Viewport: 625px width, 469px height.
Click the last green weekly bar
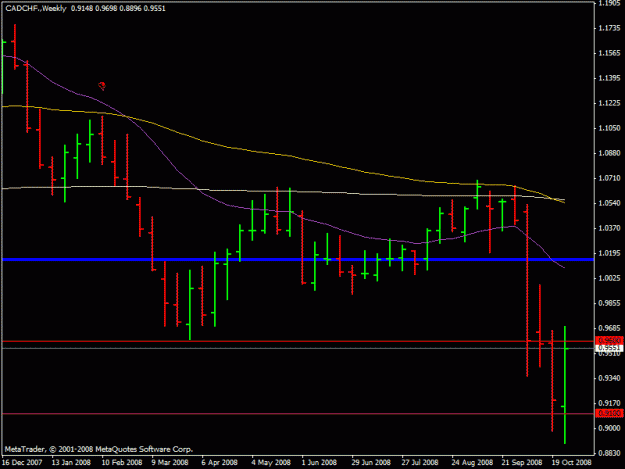coord(565,385)
